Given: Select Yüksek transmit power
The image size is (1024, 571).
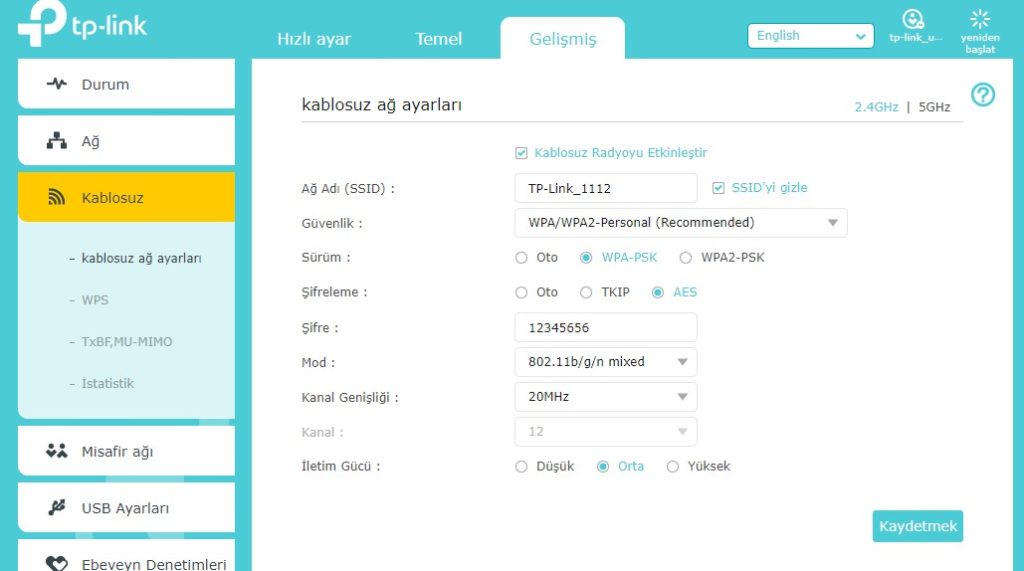Looking at the screenshot, I should (673, 466).
